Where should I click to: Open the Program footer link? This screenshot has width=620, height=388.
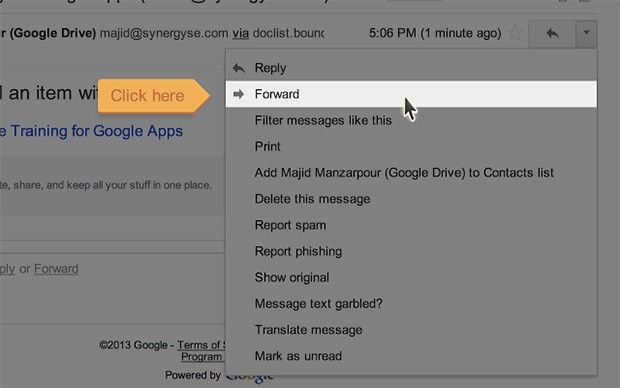point(202,357)
